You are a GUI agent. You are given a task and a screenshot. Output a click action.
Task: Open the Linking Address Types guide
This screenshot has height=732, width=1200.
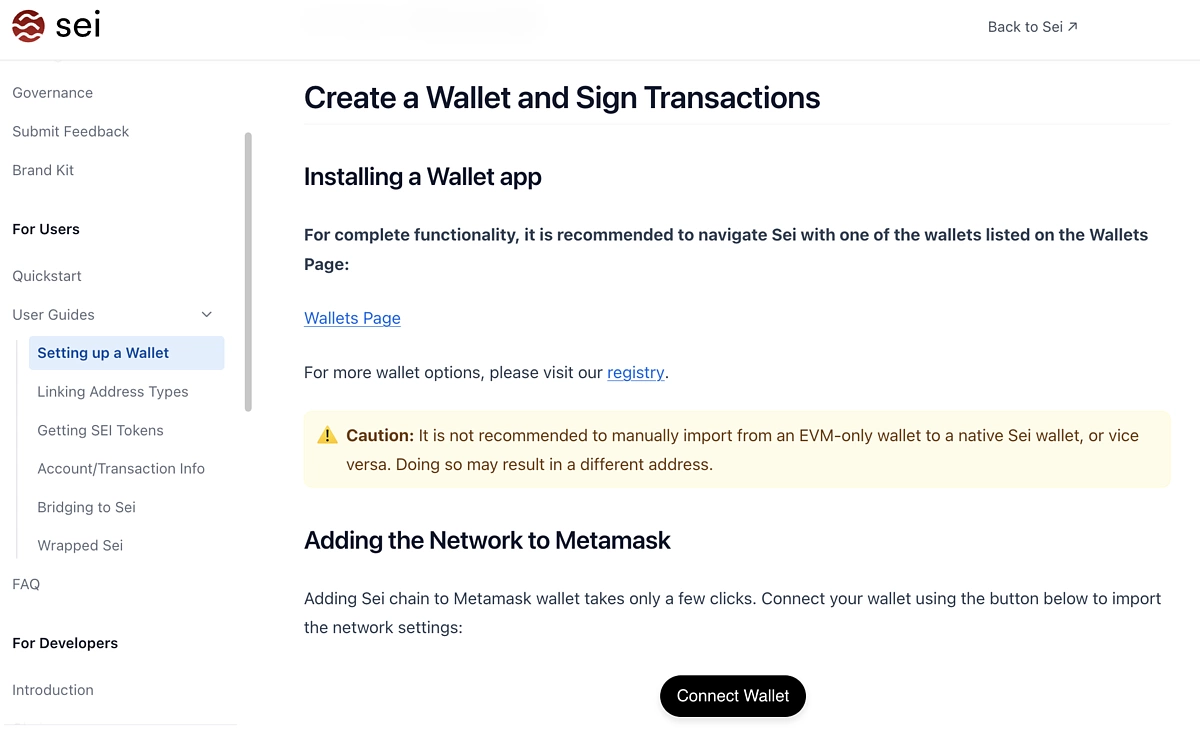[x=112, y=391]
